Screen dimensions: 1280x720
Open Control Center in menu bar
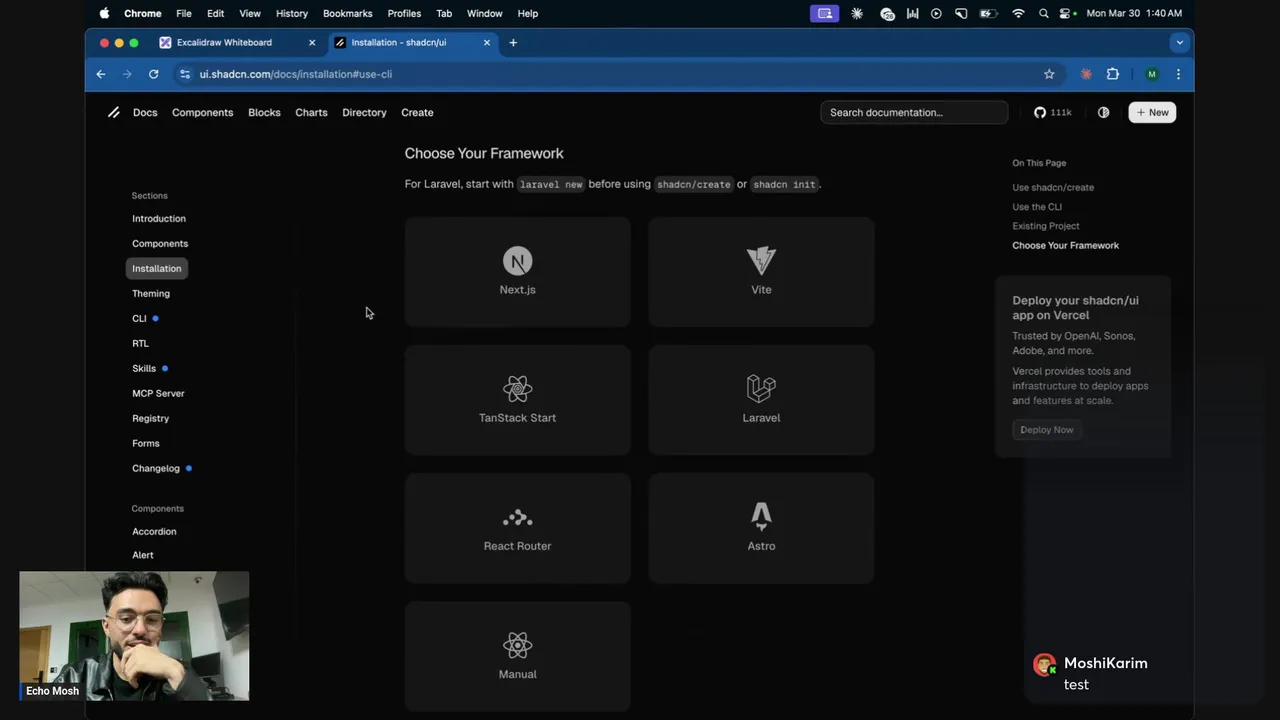click(x=1067, y=13)
